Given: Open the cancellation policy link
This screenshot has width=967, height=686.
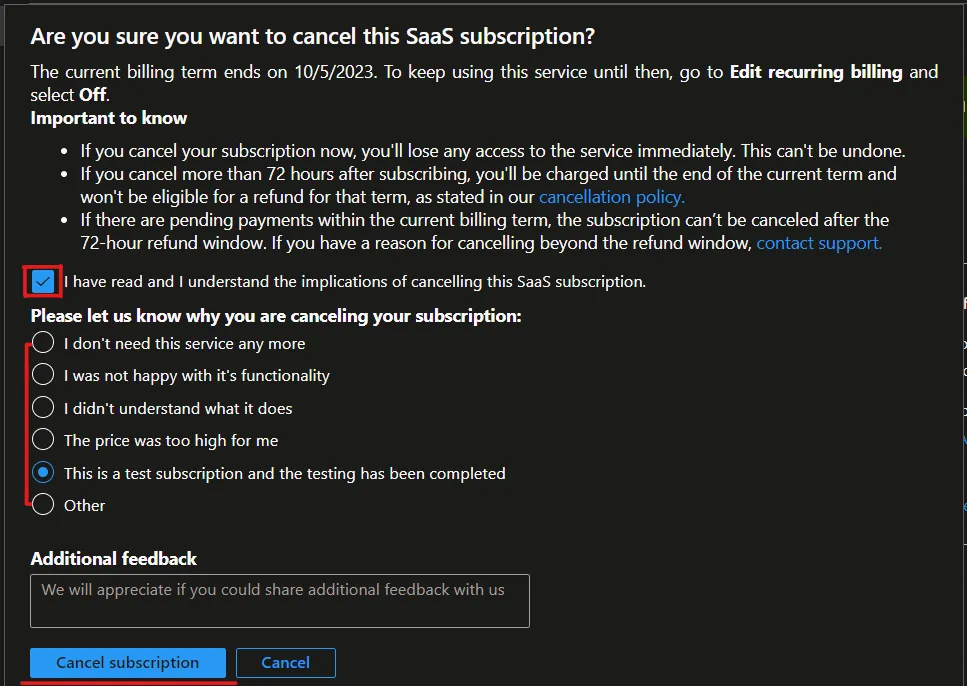Looking at the screenshot, I should [612, 197].
